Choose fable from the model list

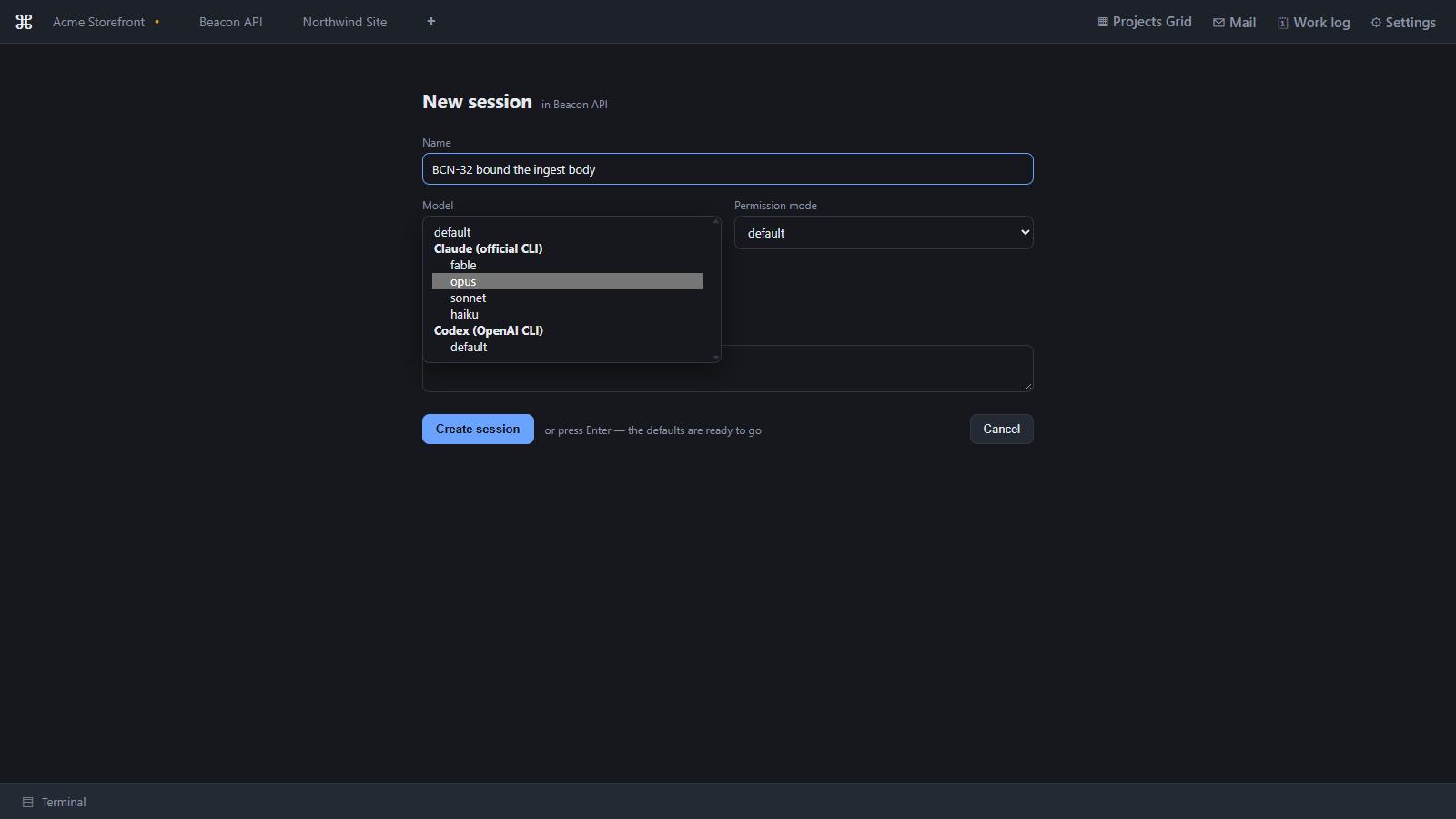pyautogui.click(x=567, y=265)
